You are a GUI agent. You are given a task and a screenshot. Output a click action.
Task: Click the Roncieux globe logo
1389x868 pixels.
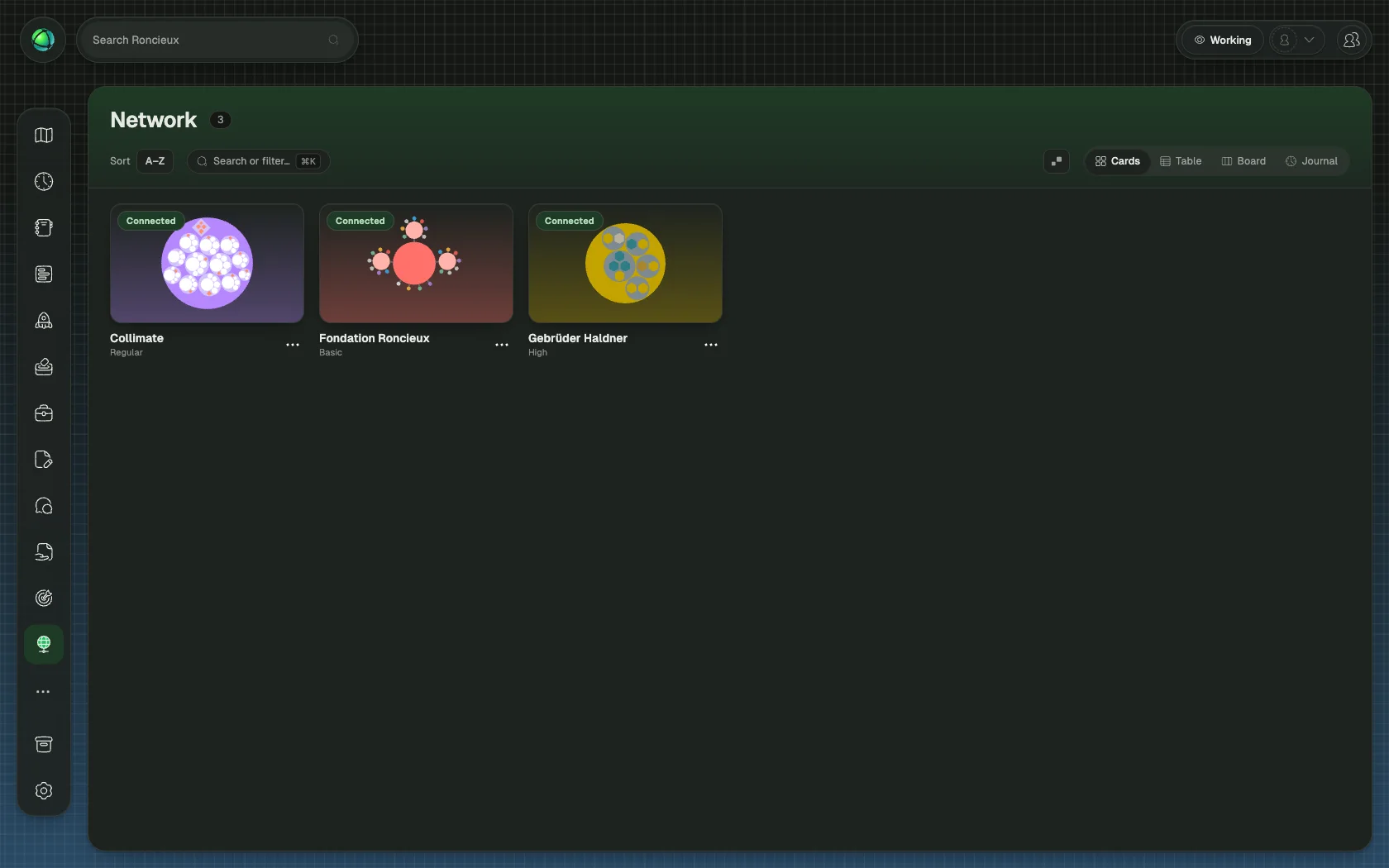pos(43,40)
